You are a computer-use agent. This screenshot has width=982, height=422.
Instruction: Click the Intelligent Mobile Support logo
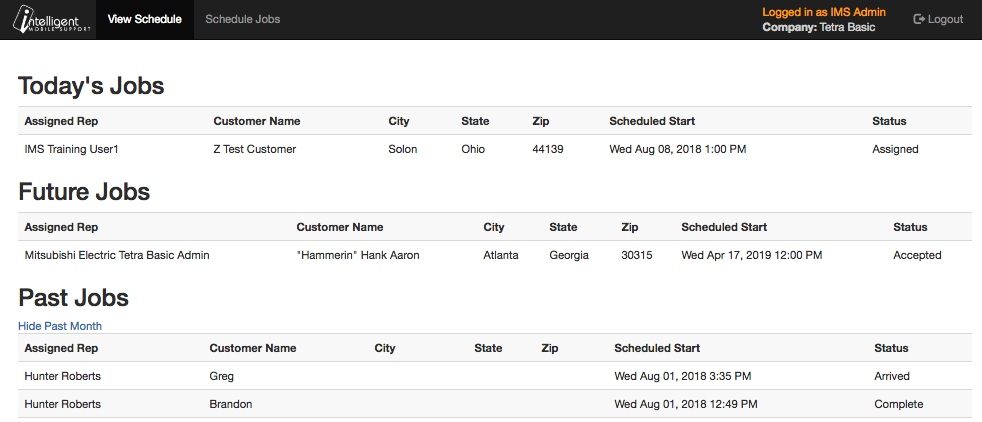53,19
